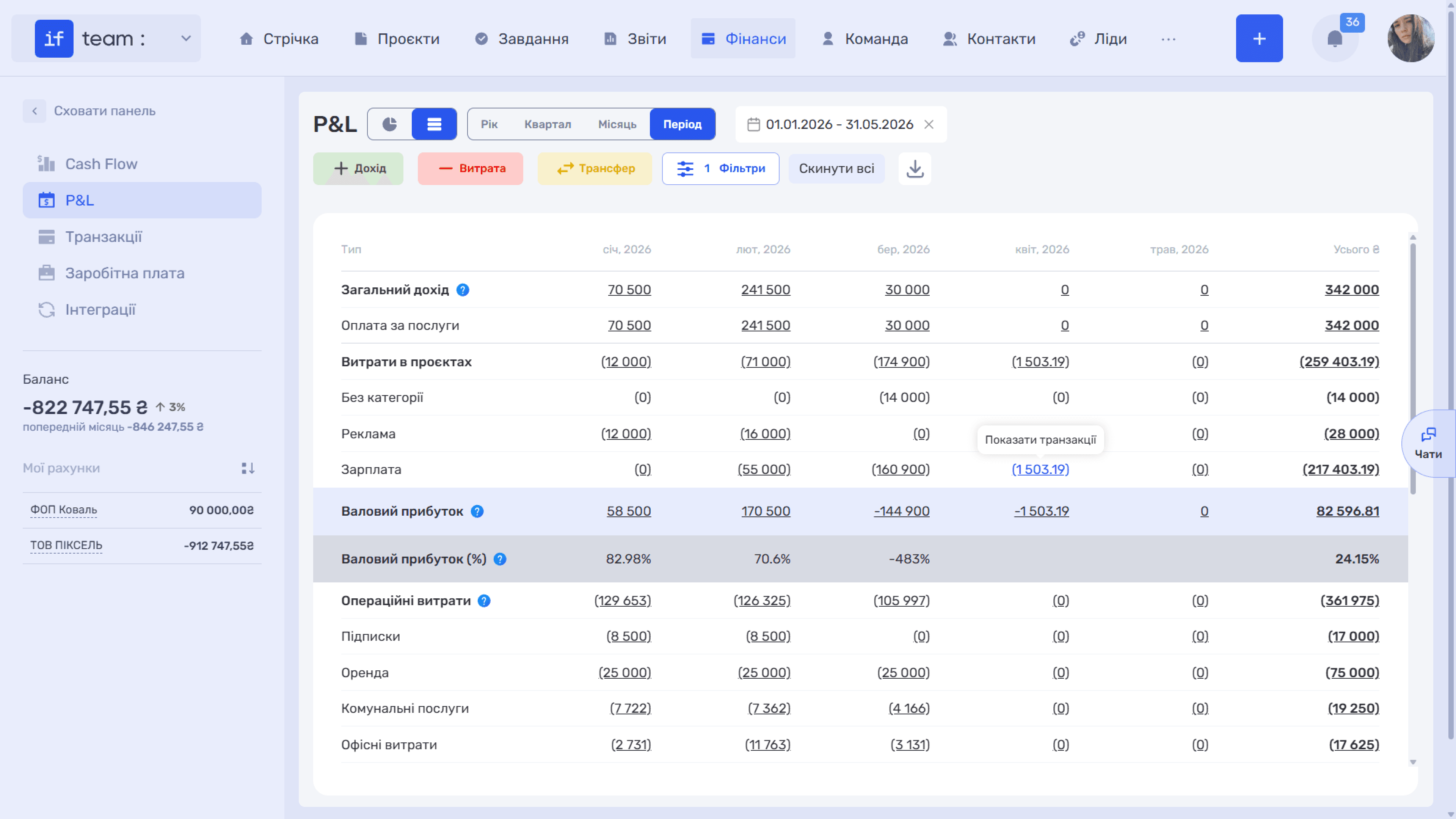Viewport: 1456px width, 819px height.
Task: Add income with Дохід button
Action: tap(358, 168)
